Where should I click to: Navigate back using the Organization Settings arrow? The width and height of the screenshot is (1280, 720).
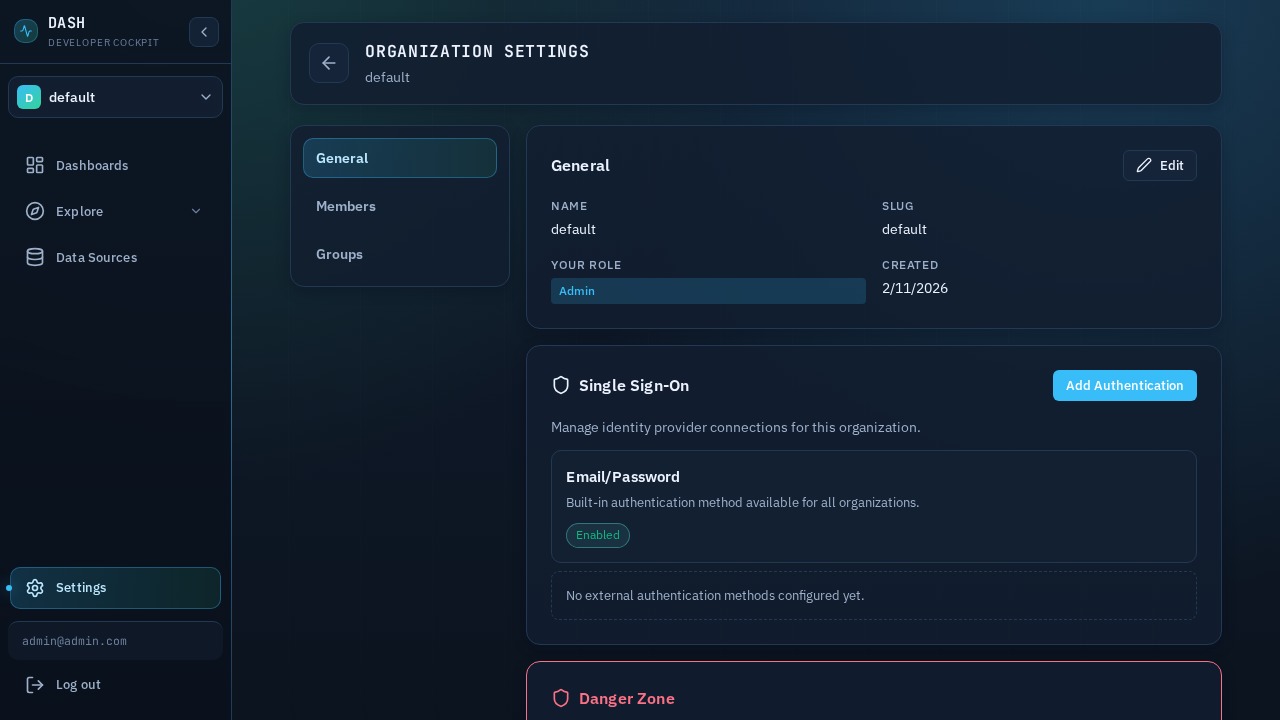point(329,63)
